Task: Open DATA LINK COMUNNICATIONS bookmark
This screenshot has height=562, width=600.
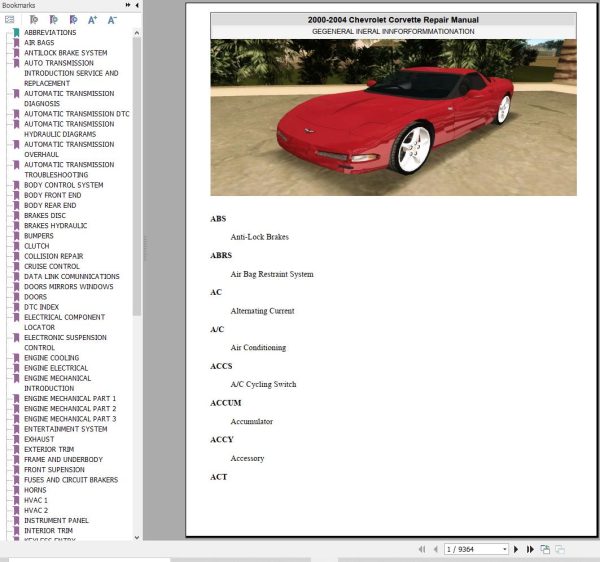Action: [x=72, y=276]
